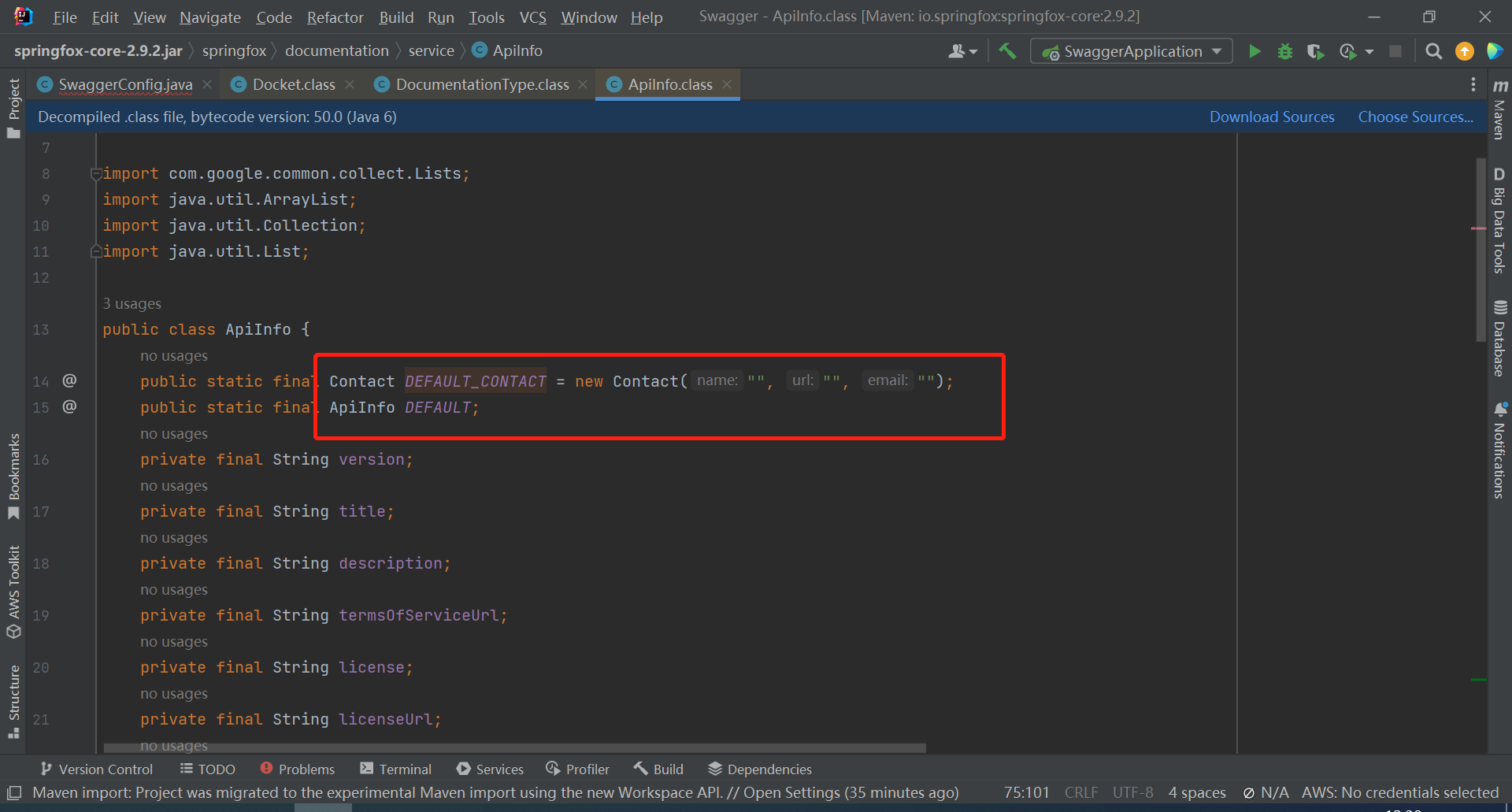
Task: Open the SwaggerApplication run configuration dropdown
Action: pyautogui.click(x=1131, y=51)
